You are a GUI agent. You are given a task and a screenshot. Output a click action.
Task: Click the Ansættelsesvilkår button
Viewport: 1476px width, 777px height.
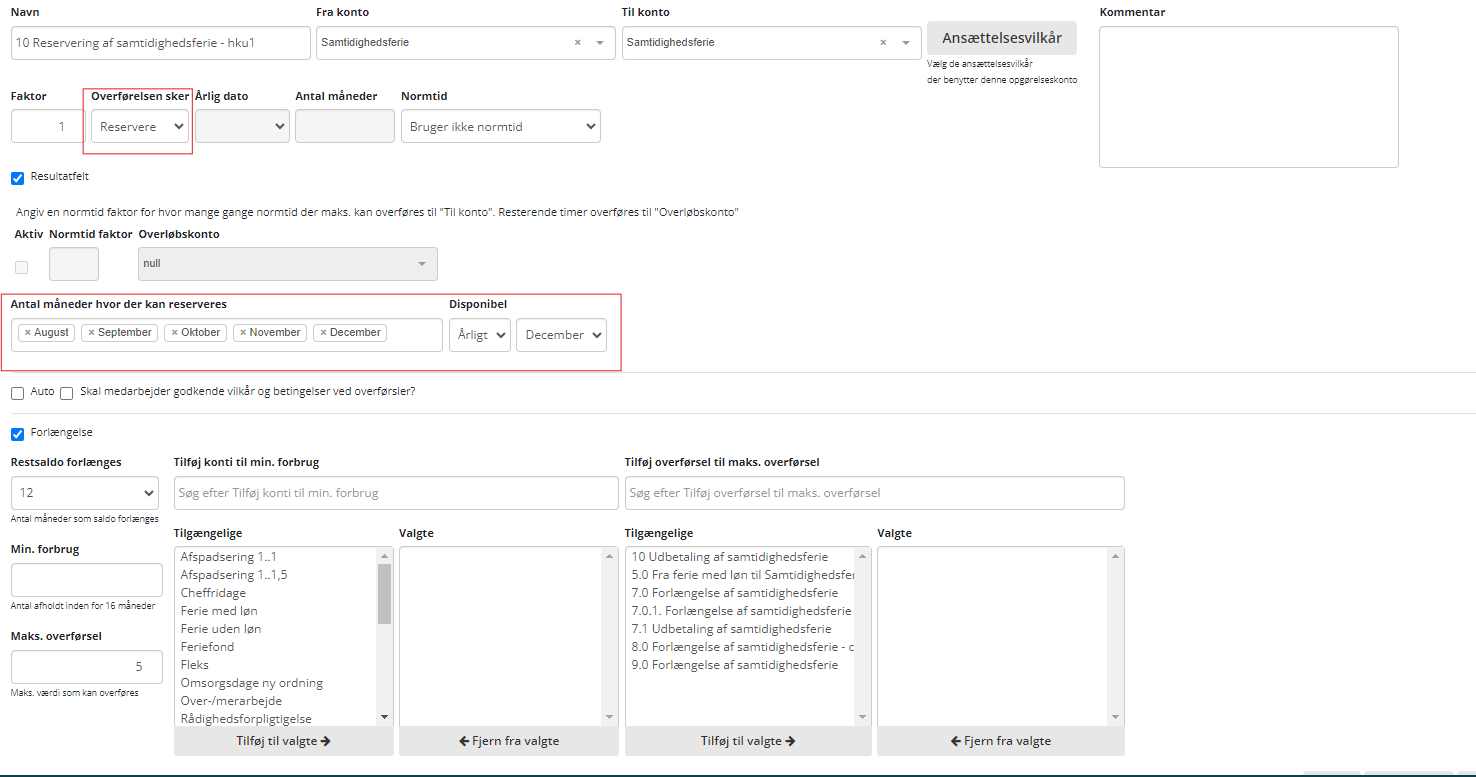[1001, 38]
